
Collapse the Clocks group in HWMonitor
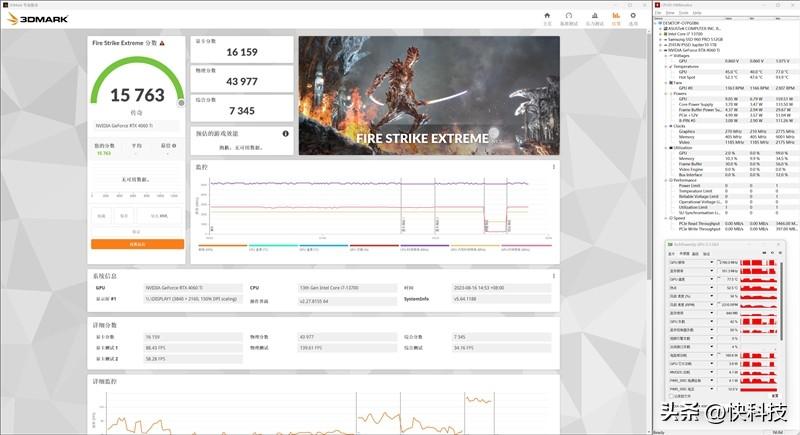pyautogui.click(x=665, y=126)
